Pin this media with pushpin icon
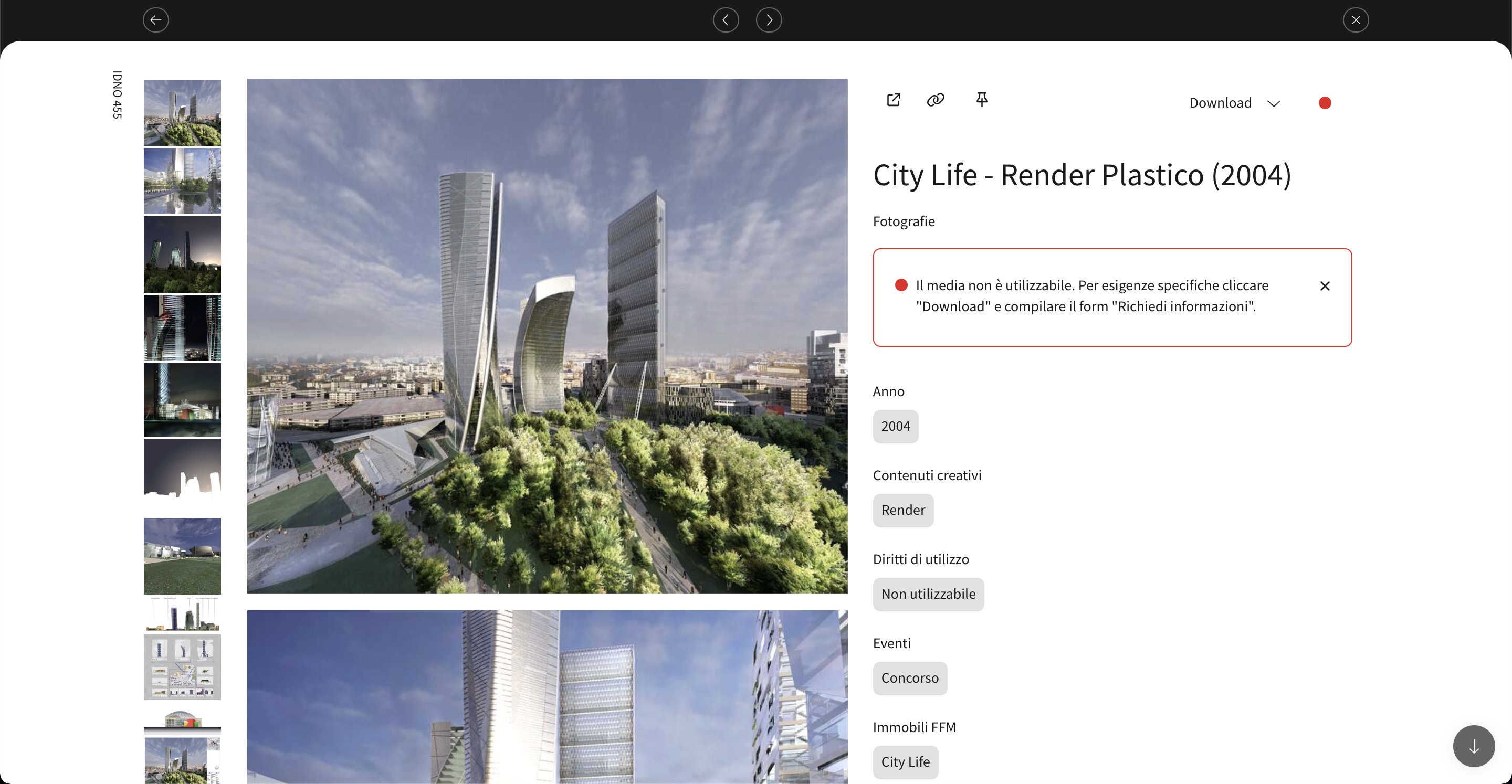The height and width of the screenshot is (784, 1512). pyautogui.click(x=981, y=100)
